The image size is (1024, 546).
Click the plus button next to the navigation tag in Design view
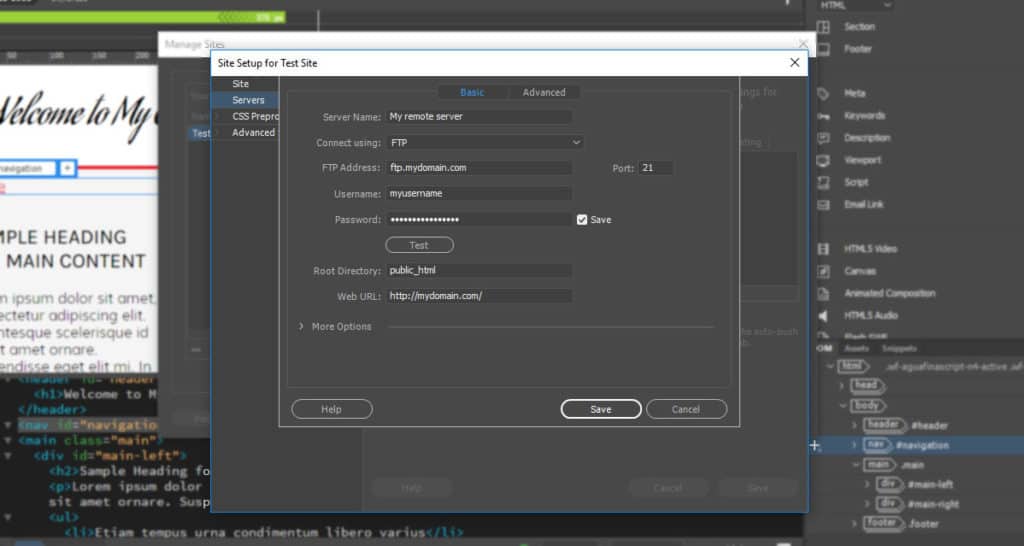coord(67,169)
